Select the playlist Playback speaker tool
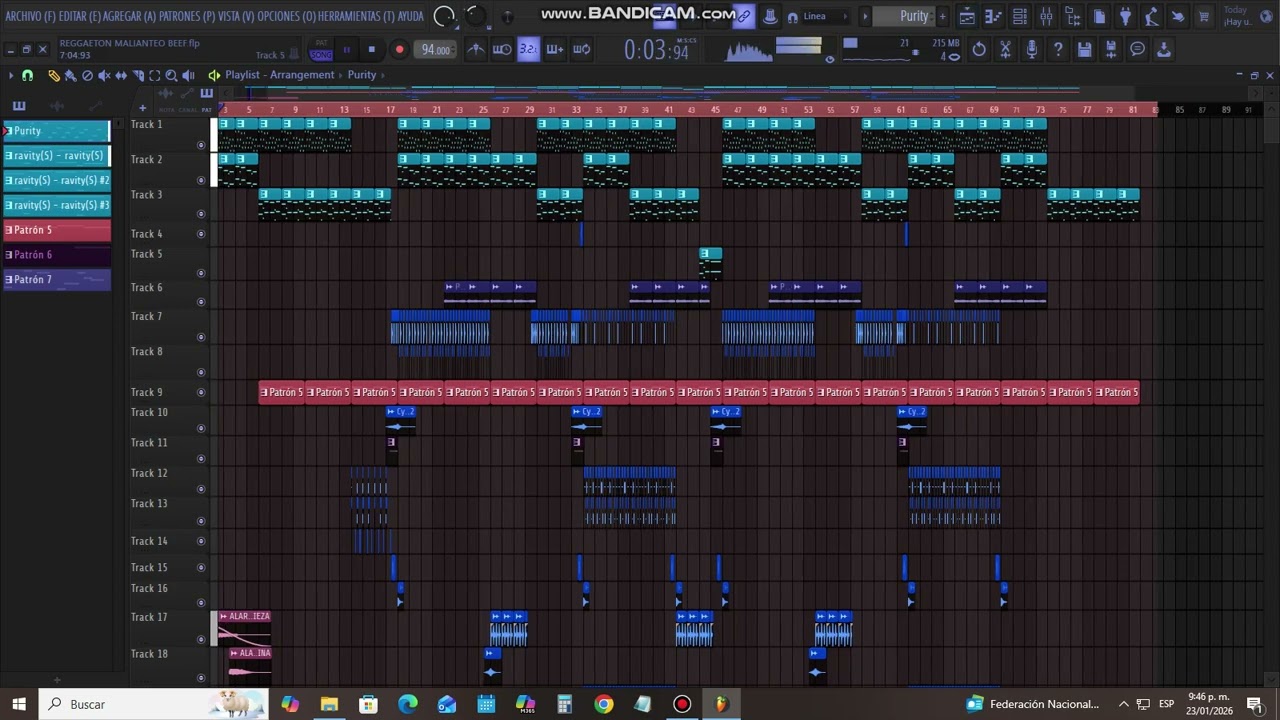The height and width of the screenshot is (720, 1280). pos(188,75)
